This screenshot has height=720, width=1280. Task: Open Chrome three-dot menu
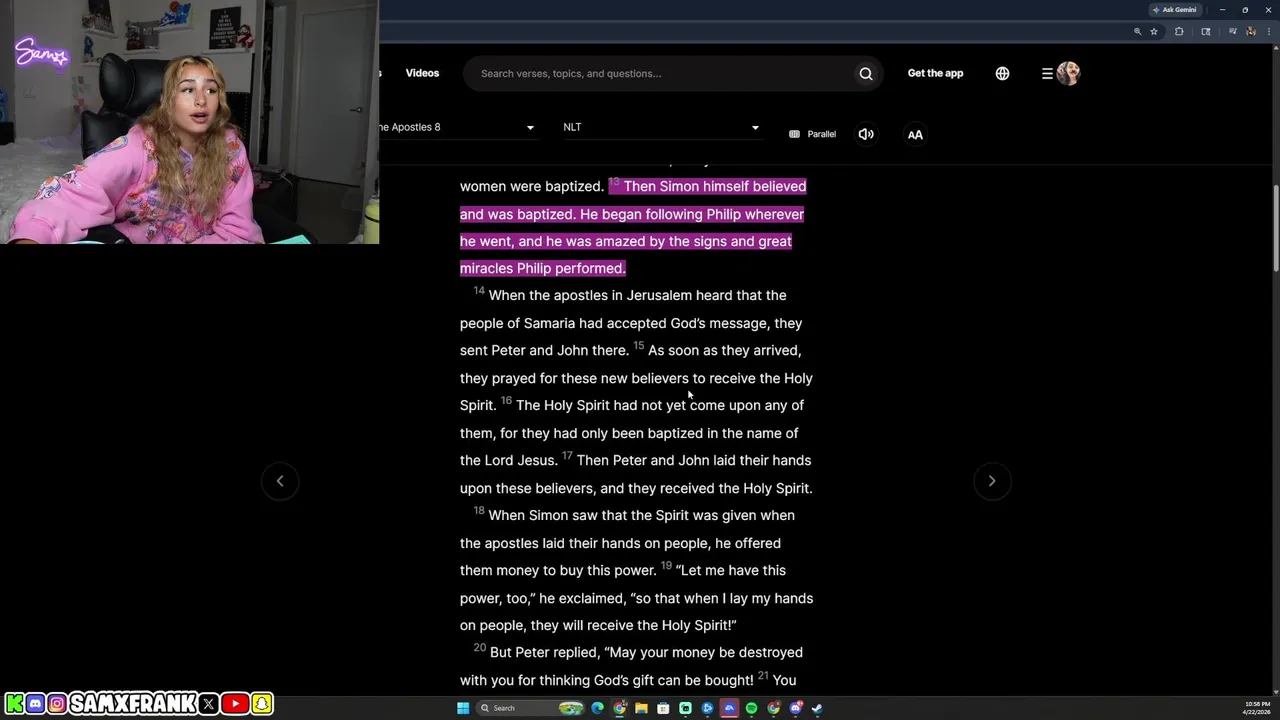click(1269, 32)
